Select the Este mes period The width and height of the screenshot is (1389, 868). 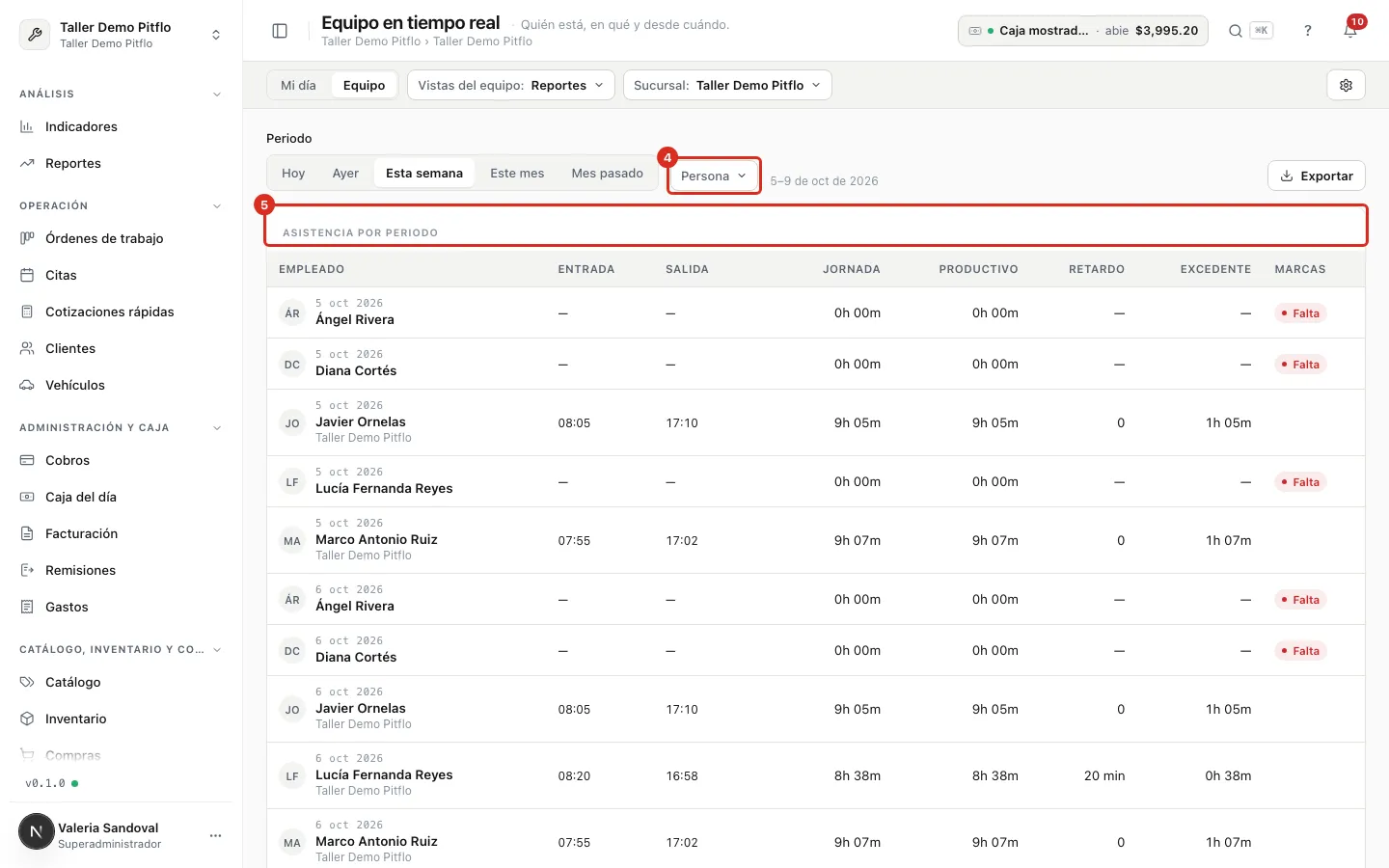point(517,174)
